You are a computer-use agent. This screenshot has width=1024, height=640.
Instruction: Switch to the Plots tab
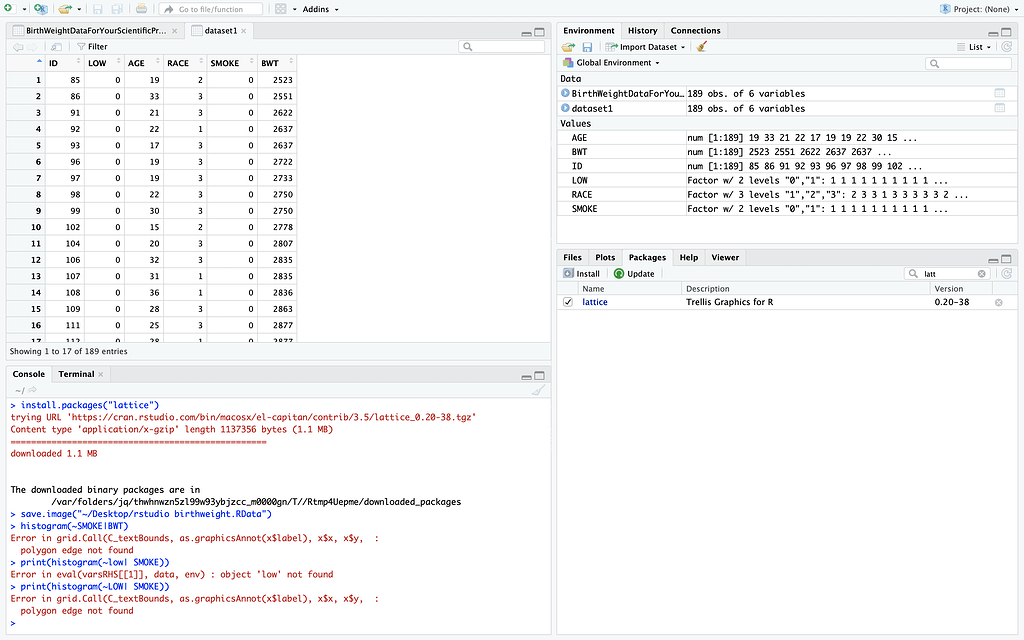tap(605, 257)
